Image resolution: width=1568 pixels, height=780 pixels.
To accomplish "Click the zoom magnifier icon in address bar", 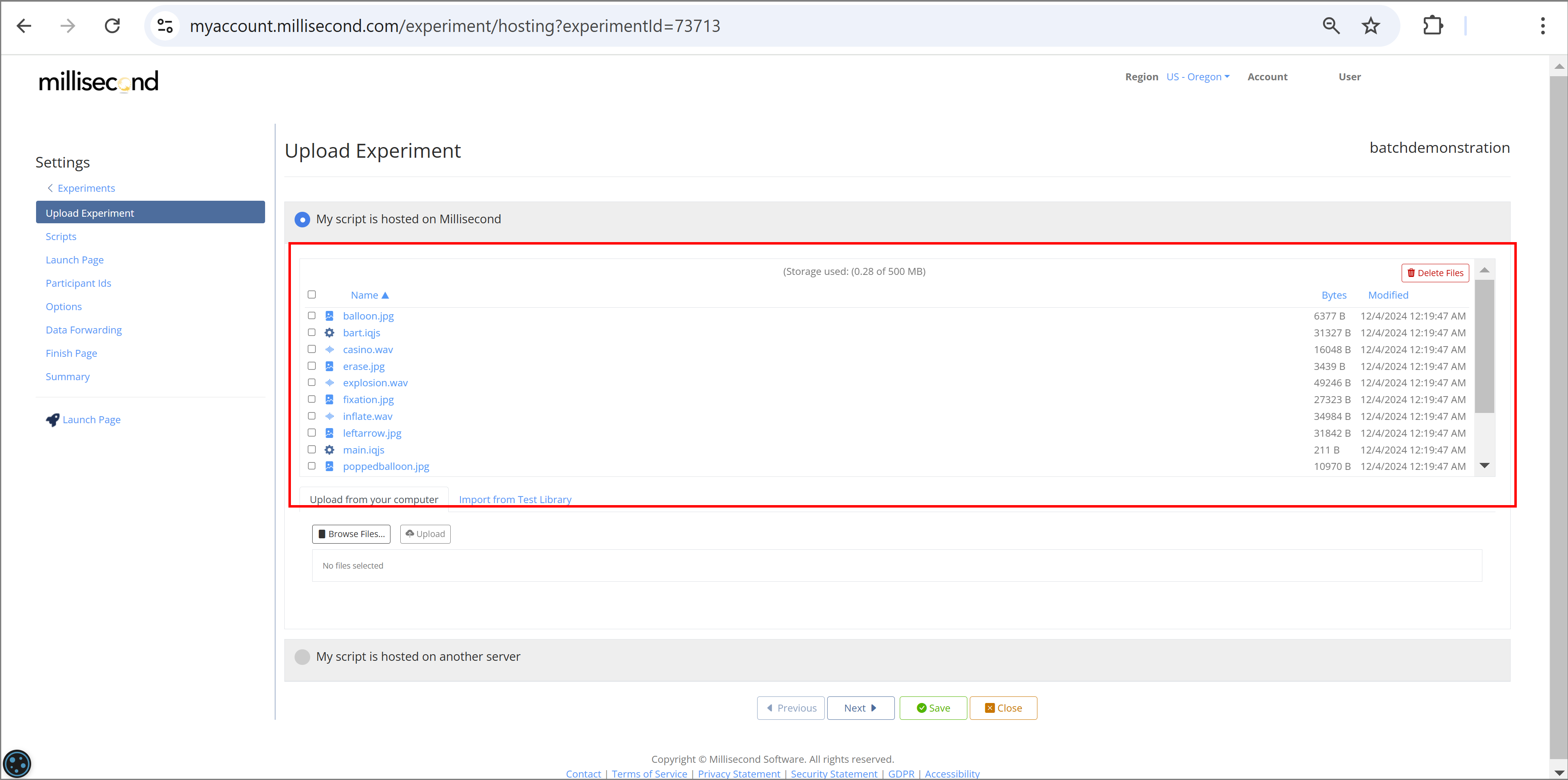I will [x=1331, y=25].
